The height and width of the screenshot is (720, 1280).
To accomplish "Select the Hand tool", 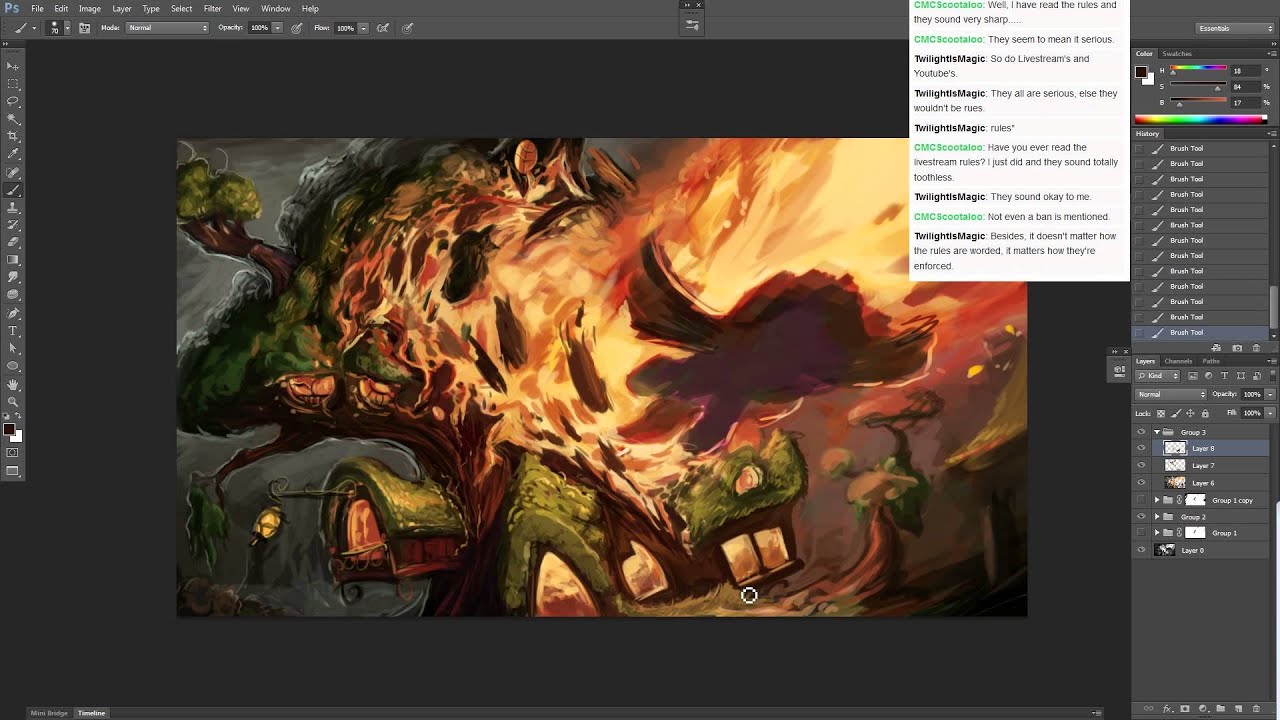I will pyautogui.click(x=13, y=384).
